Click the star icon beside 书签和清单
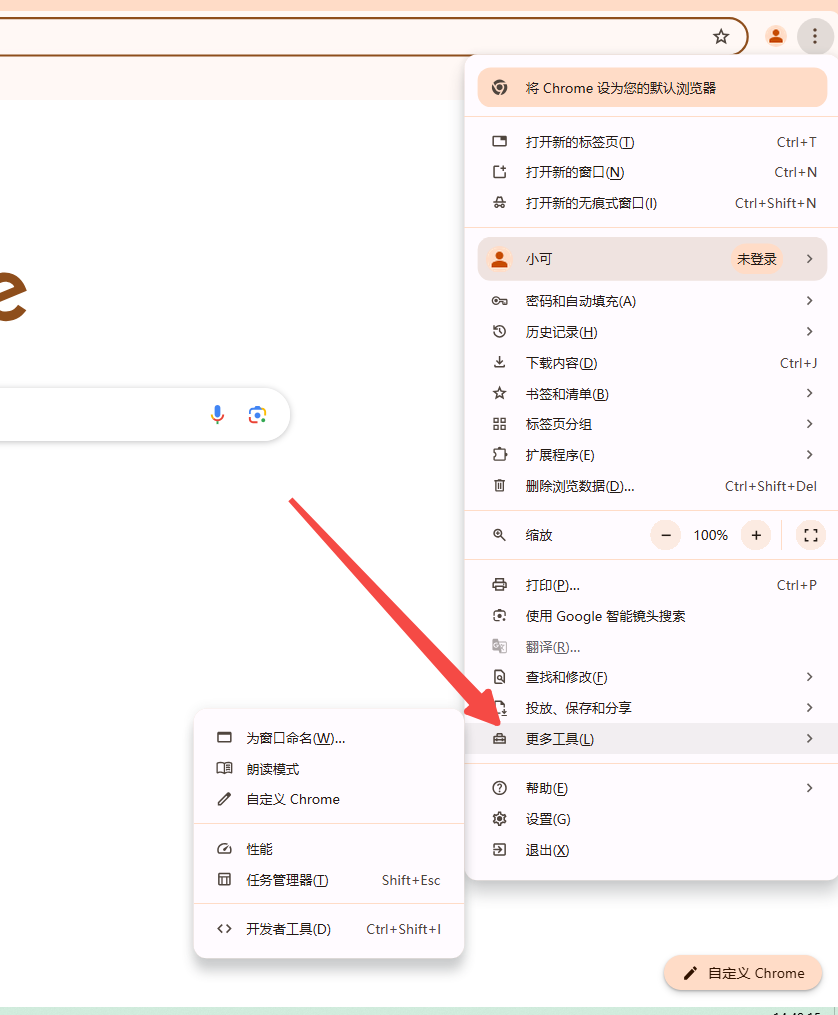Image resolution: width=838 pixels, height=1015 pixels. click(500, 394)
